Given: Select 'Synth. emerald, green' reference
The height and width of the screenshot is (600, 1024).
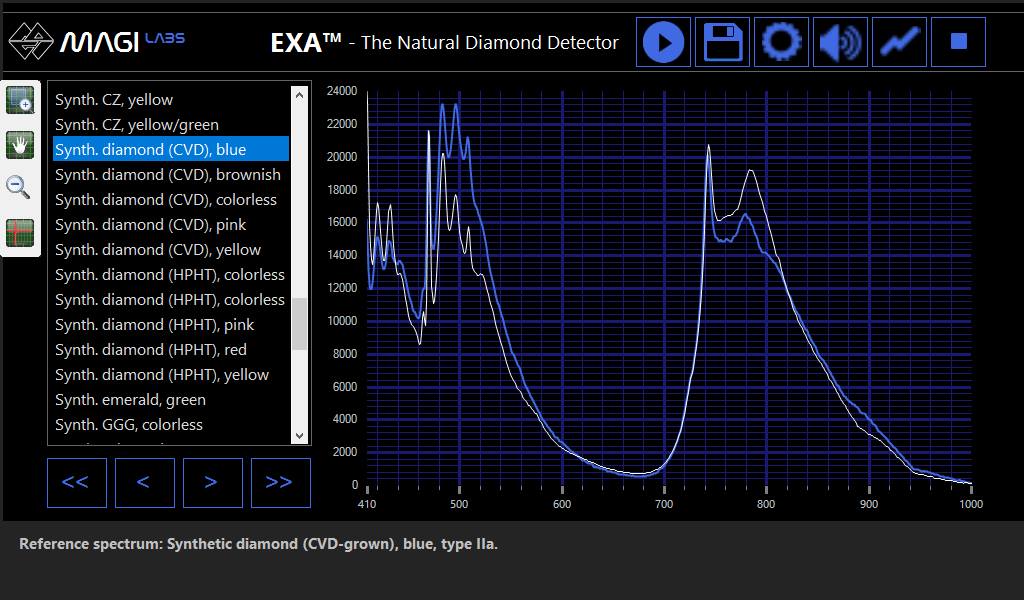Looking at the screenshot, I should pyautogui.click(x=170, y=399).
